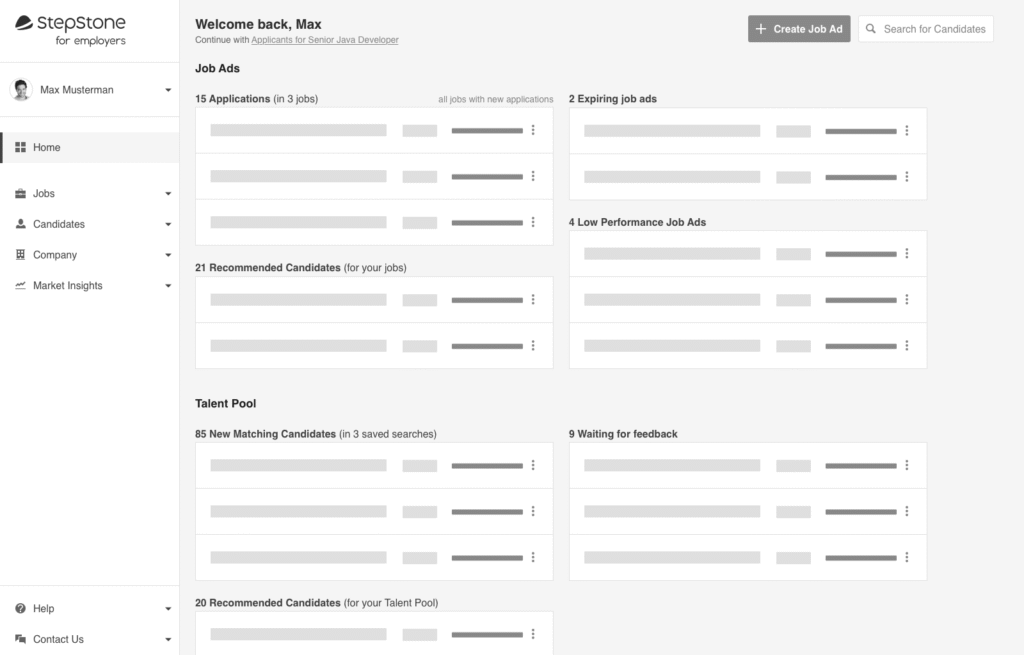Image resolution: width=1024 pixels, height=655 pixels.
Task: Expand the Market Insights submenu arrow
Action: coord(168,286)
